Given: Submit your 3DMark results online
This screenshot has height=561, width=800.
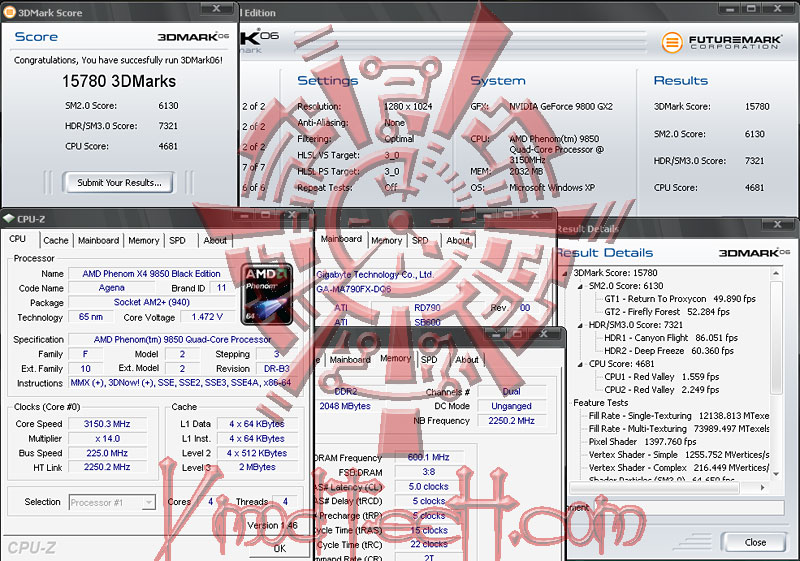Looking at the screenshot, I should pyautogui.click(x=119, y=183).
